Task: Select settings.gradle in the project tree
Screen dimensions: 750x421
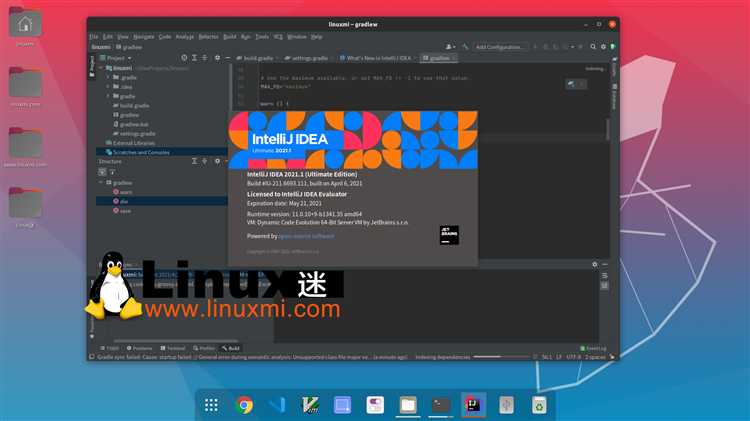Action: click(x=137, y=133)
